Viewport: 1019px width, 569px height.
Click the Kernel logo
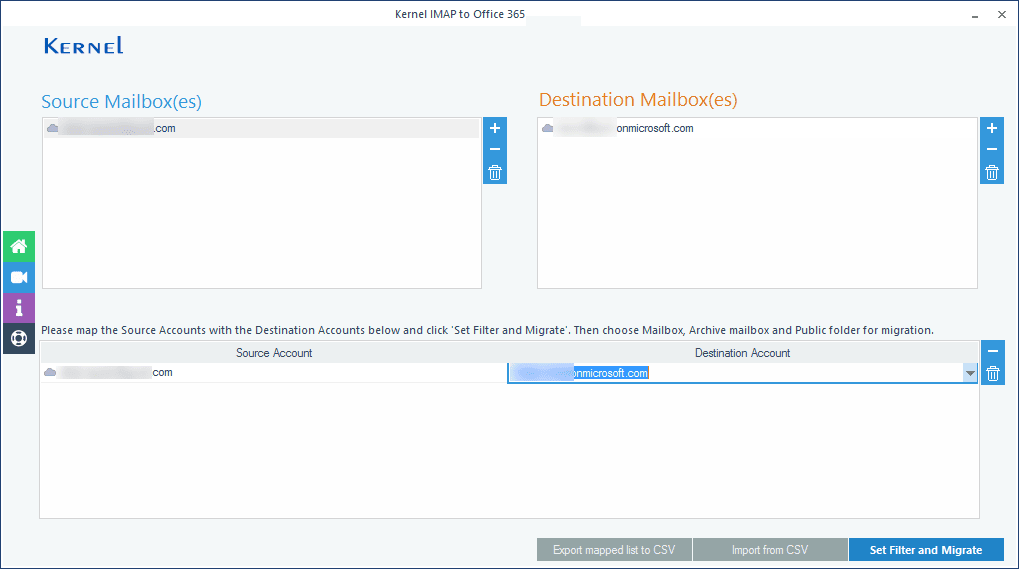(x=84, y=45)
